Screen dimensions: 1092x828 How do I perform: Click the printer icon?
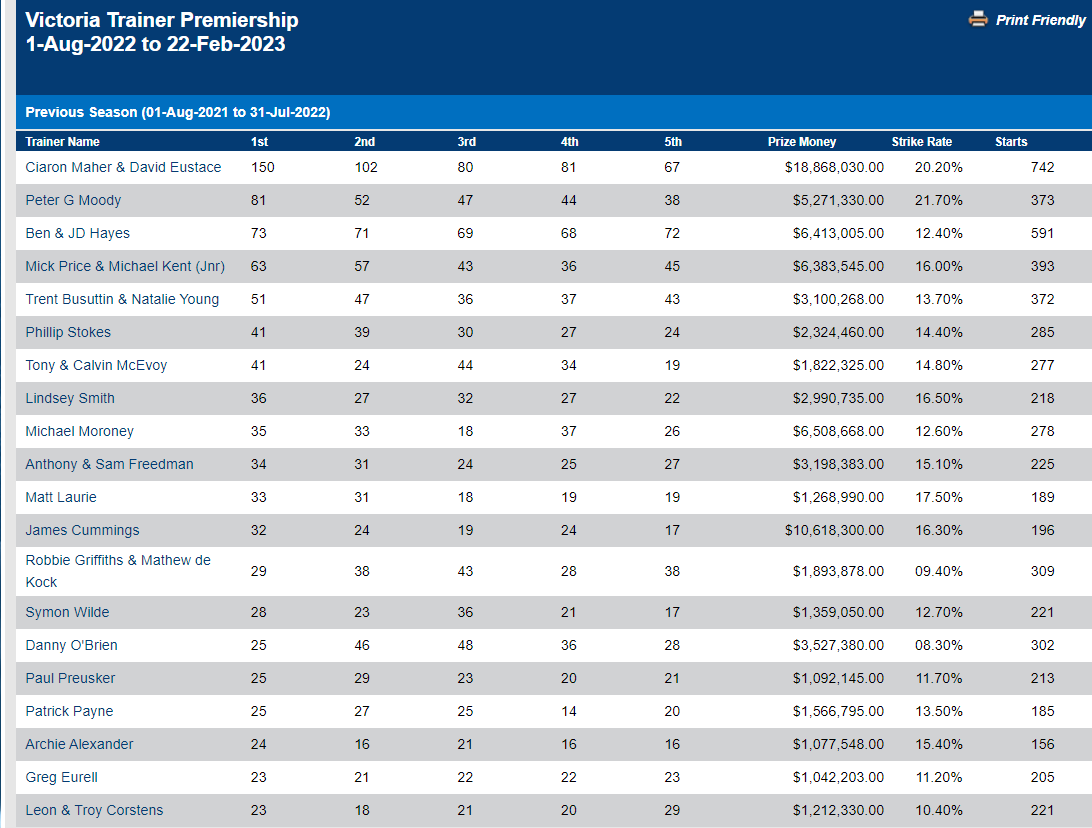(978, 19)
